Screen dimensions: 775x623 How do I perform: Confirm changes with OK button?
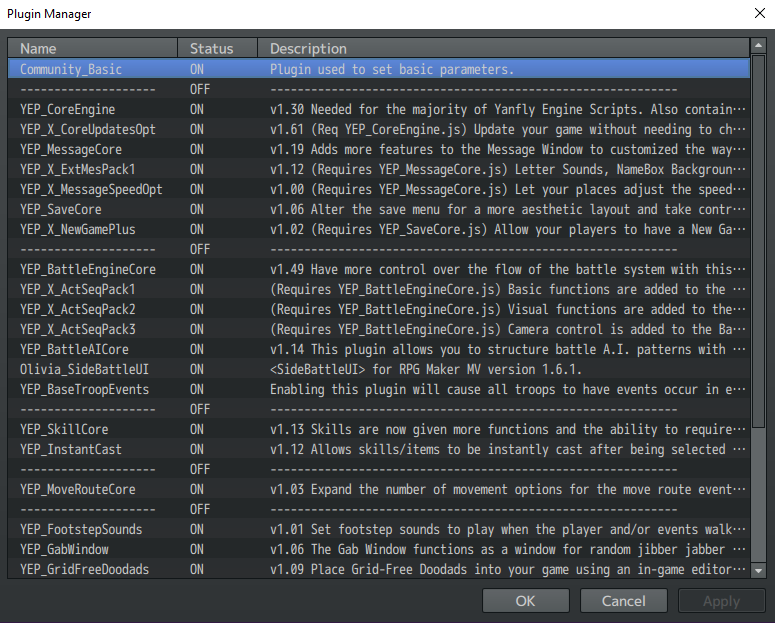(525, 601)
